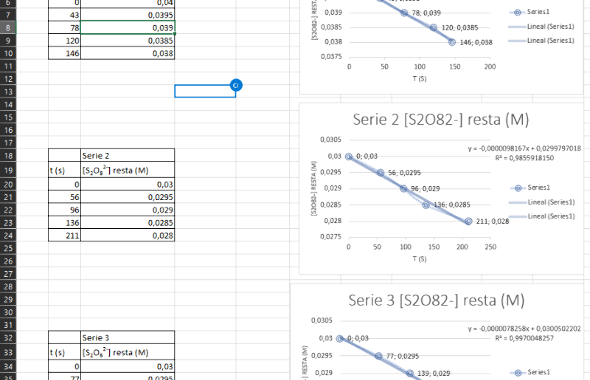Click the Serie 2 table header cell
This screenshot has height=380, width=590.
[128, 155]
